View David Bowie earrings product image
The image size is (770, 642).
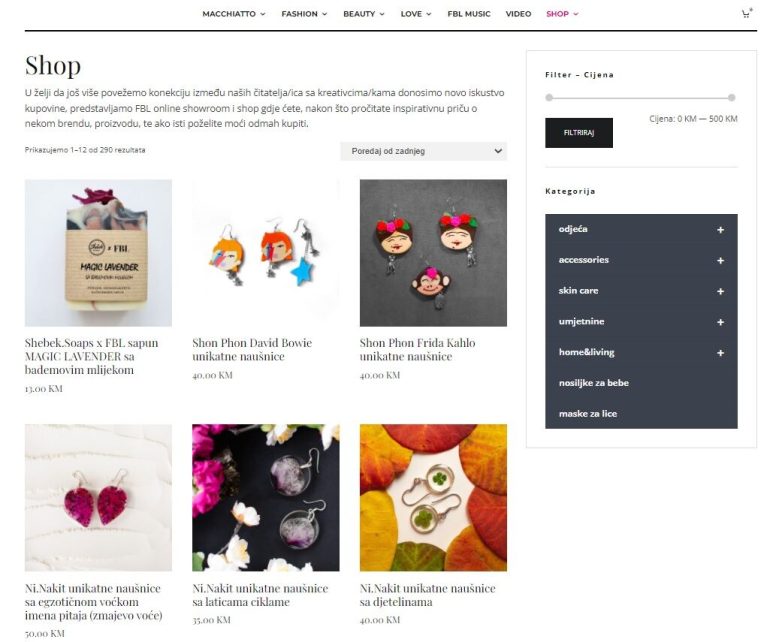click(266, 252)
